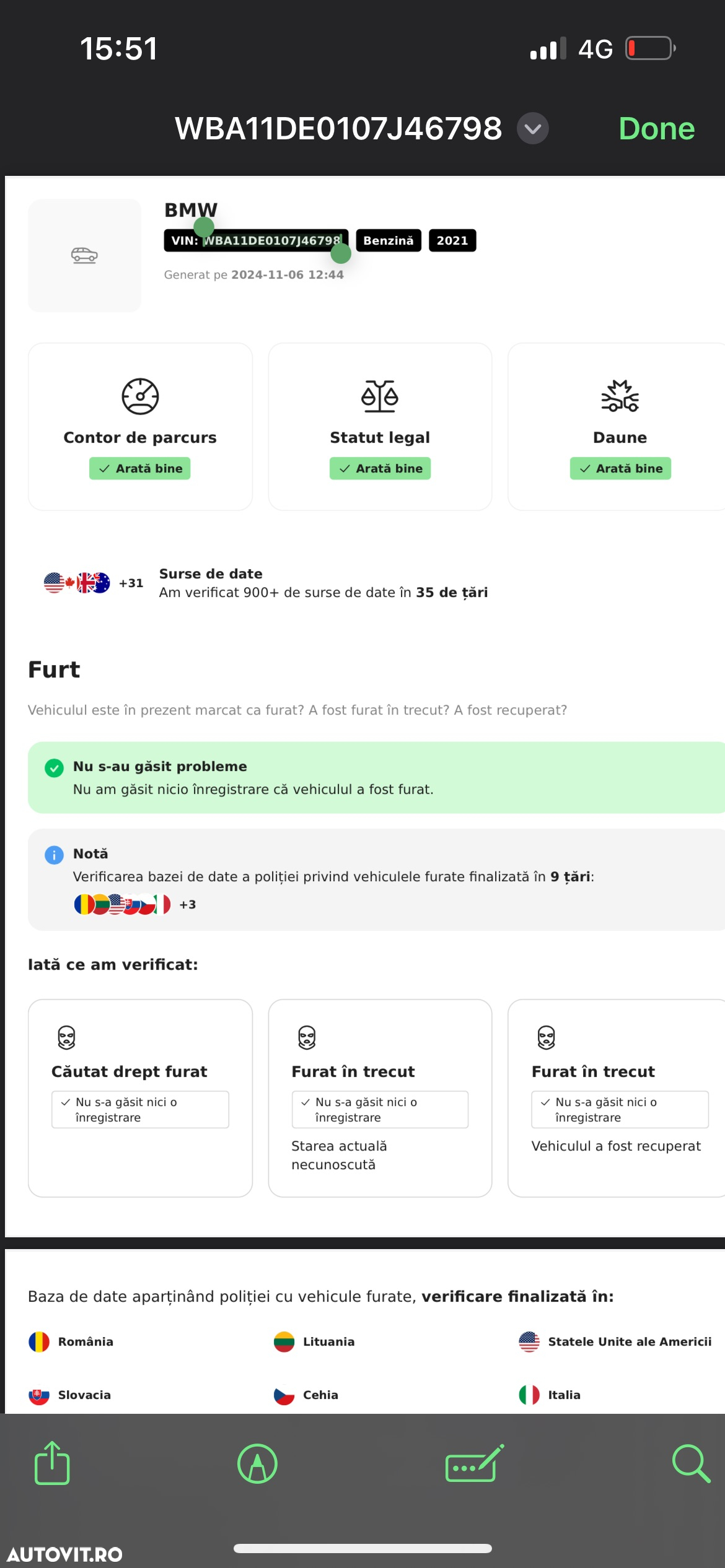This screenshot has height=1568, width=725.
Task: Tap the car crash icon for Daune
Action: click(x=620, y=396)
